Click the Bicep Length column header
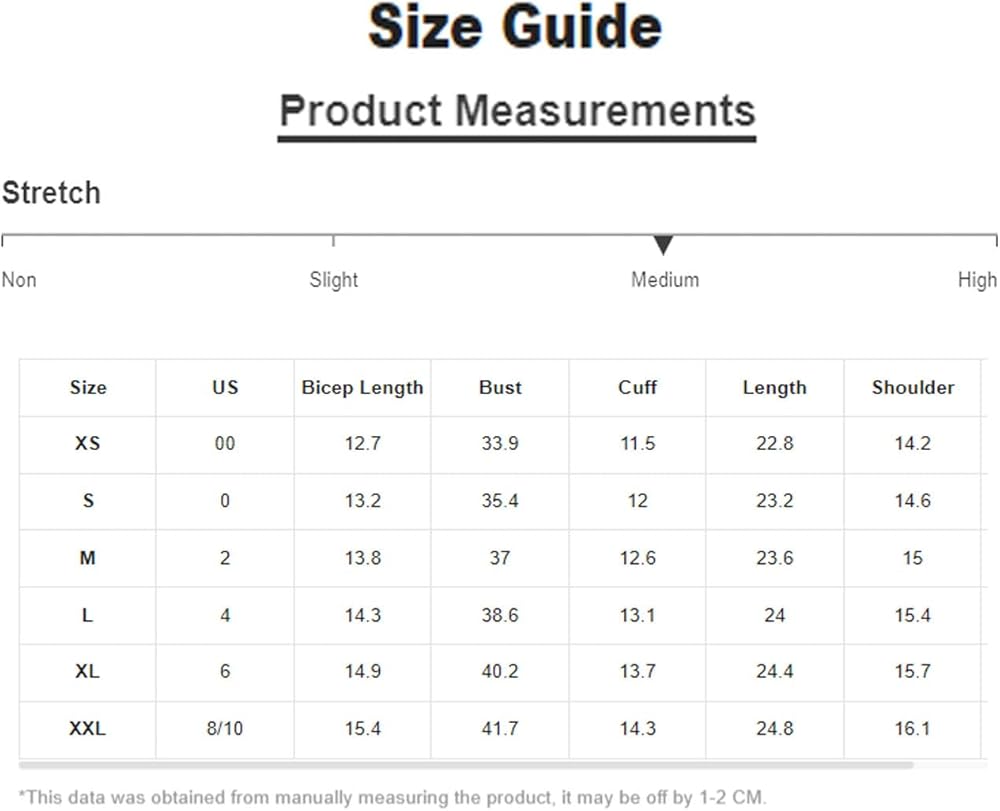 point(362,388)
